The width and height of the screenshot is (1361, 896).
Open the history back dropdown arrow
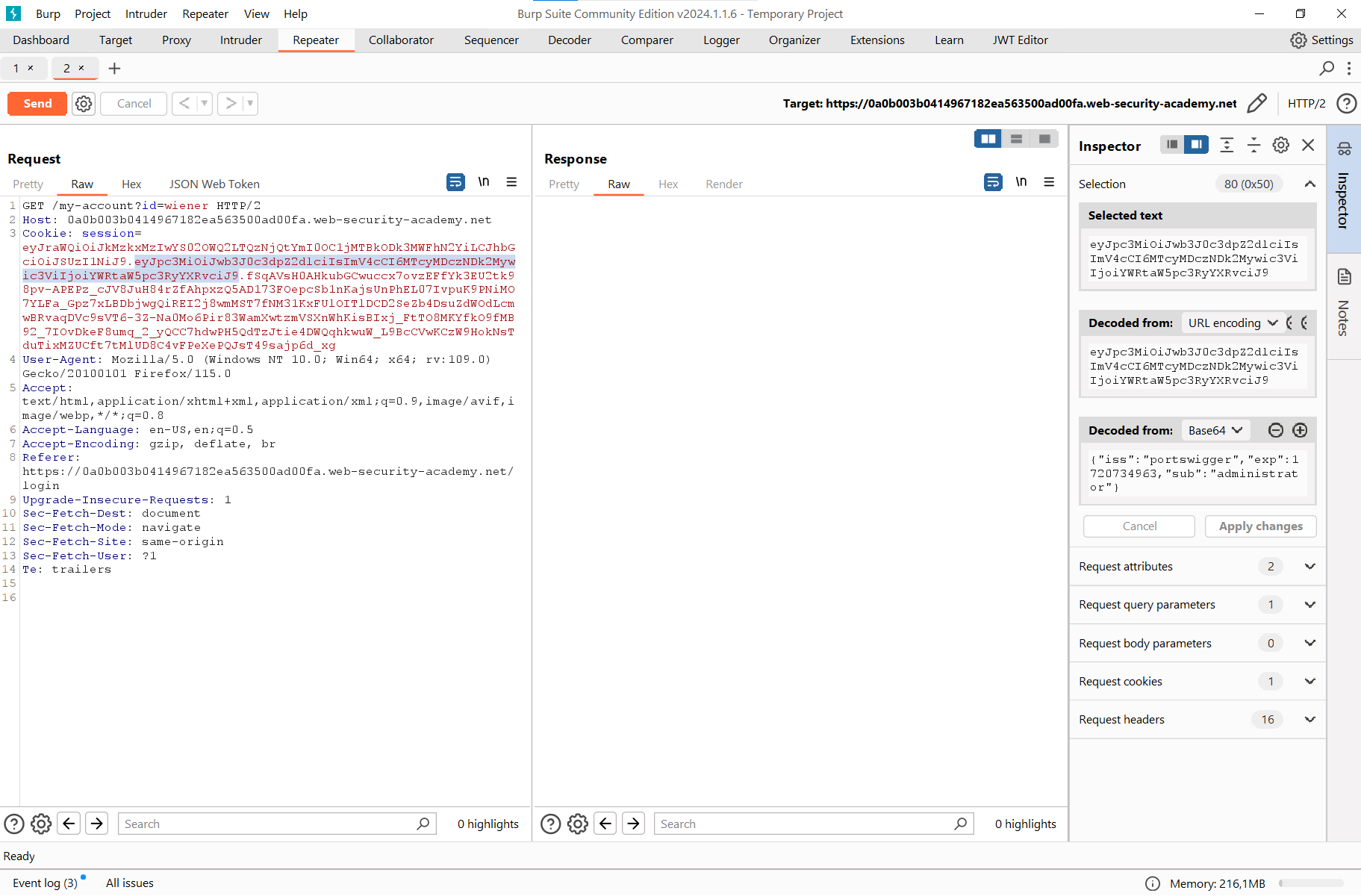click(205, 103)
